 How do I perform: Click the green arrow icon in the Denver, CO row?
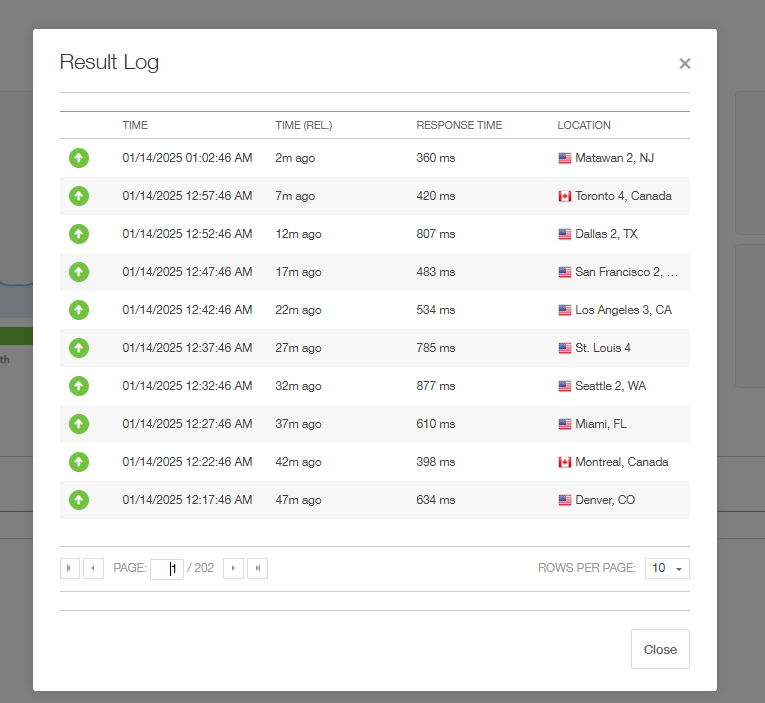click(x=79, y=500)
